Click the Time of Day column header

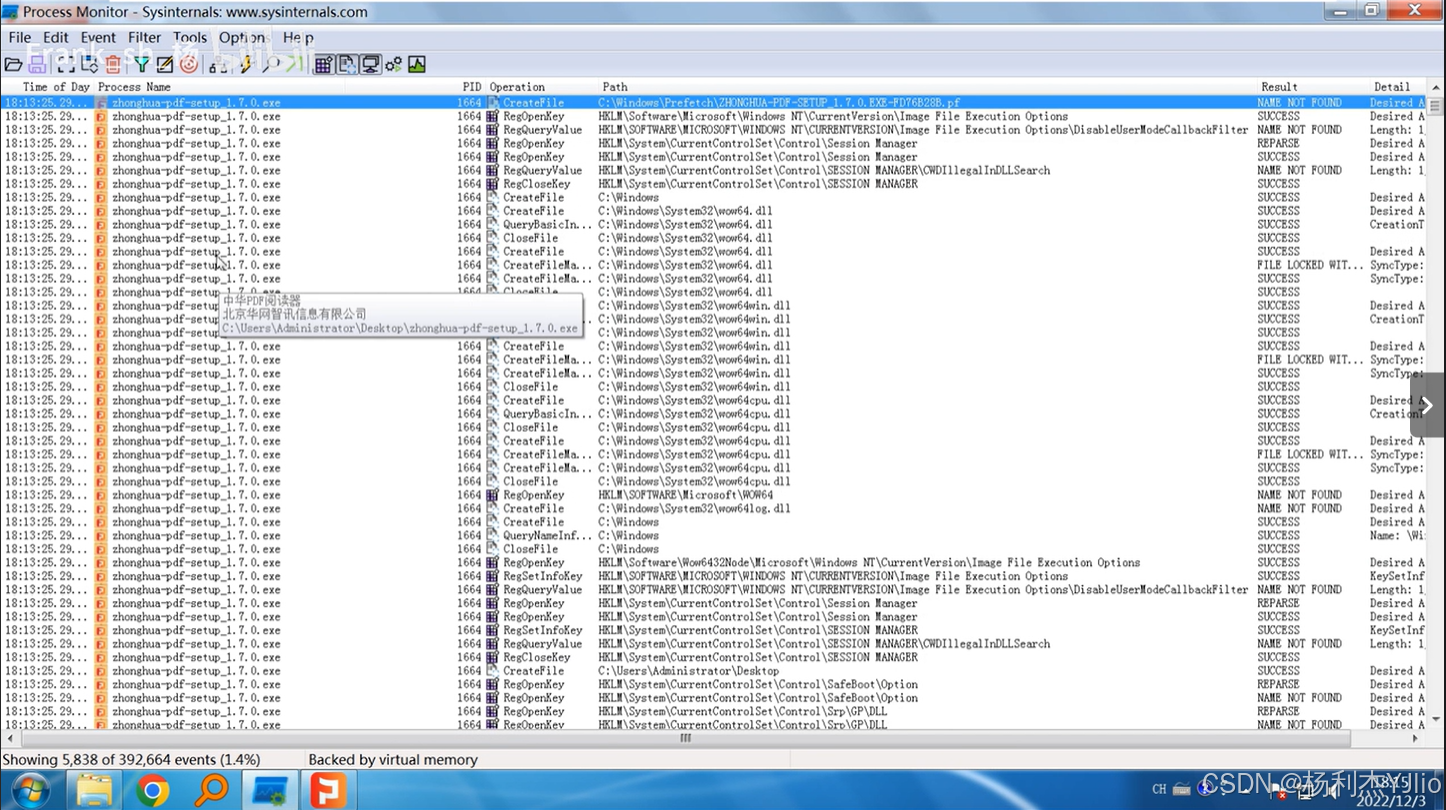tap(56, 87)
